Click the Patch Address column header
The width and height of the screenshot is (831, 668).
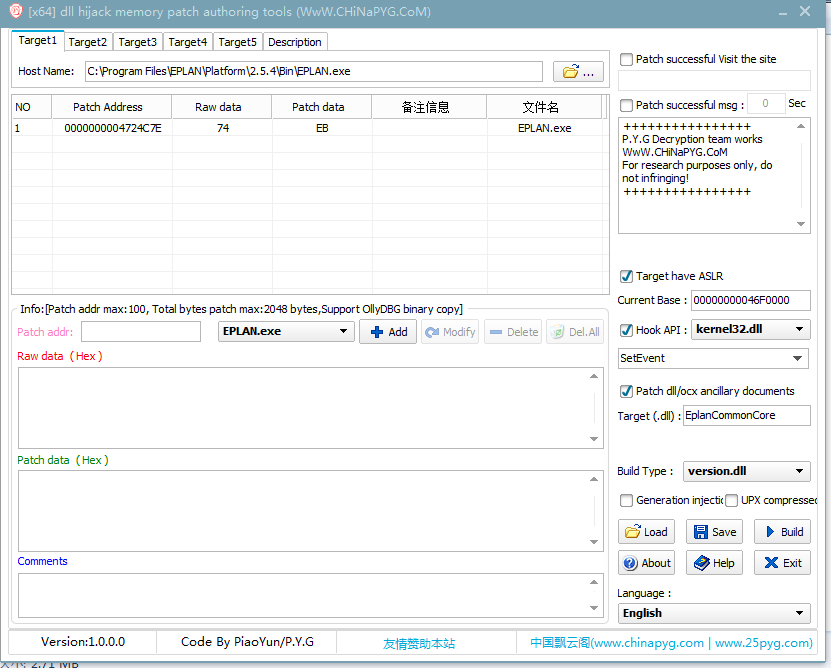[112, 107]
